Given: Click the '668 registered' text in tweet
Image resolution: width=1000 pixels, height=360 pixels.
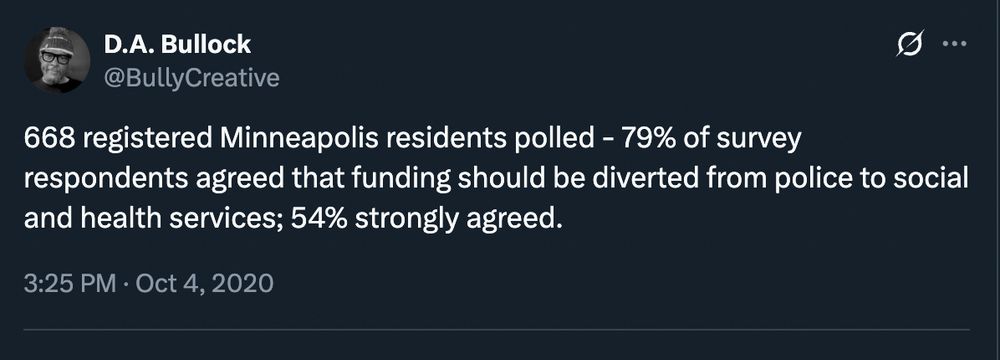Looking at the screenshot, I should point(118,140).
